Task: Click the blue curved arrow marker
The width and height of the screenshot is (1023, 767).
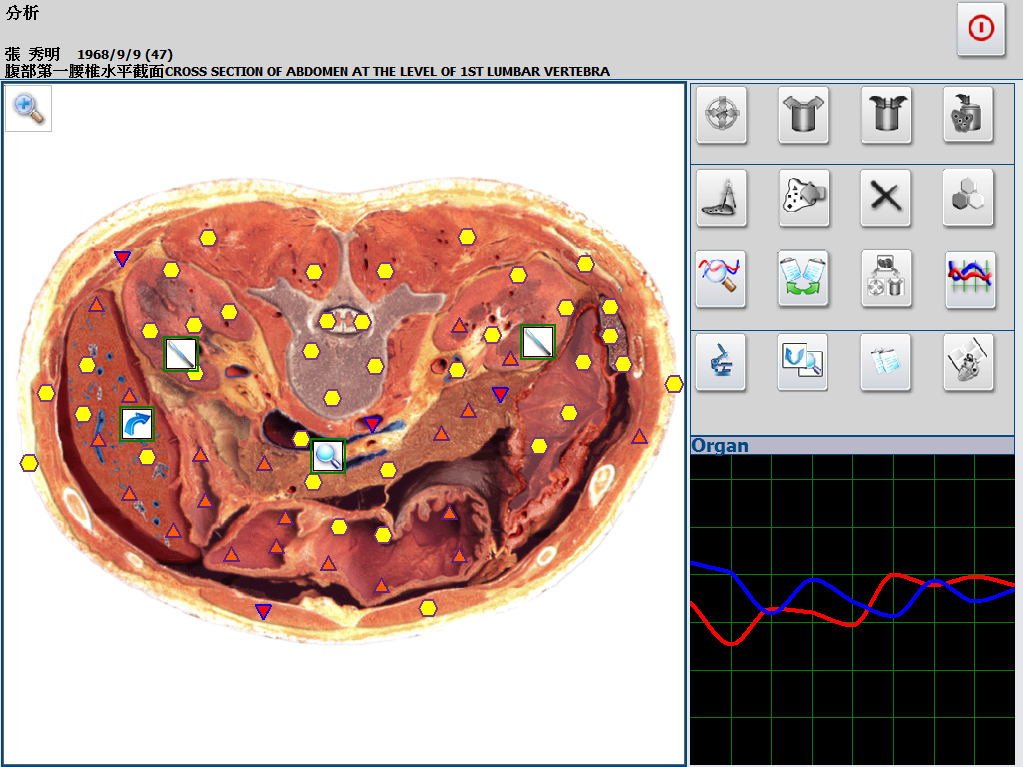Action: [137, 424]
